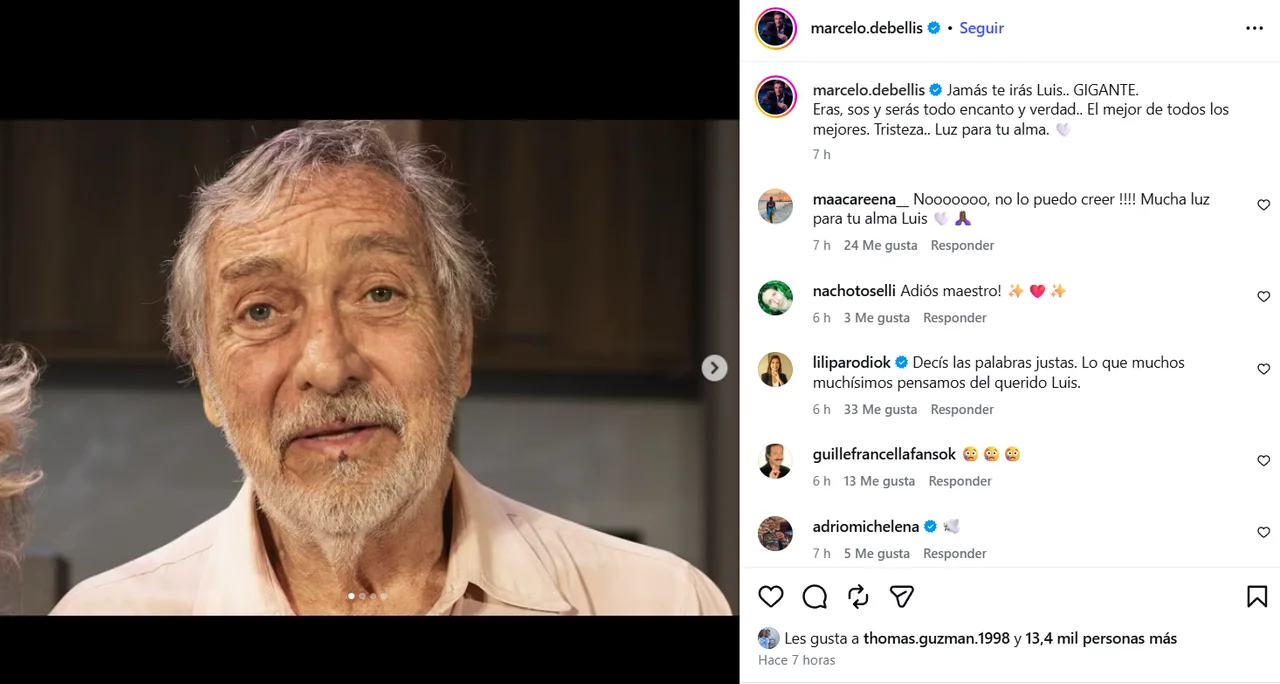1280x684 pixels.
Task: Open nachotoselli's profile avatar
Action: pos(775,298)
